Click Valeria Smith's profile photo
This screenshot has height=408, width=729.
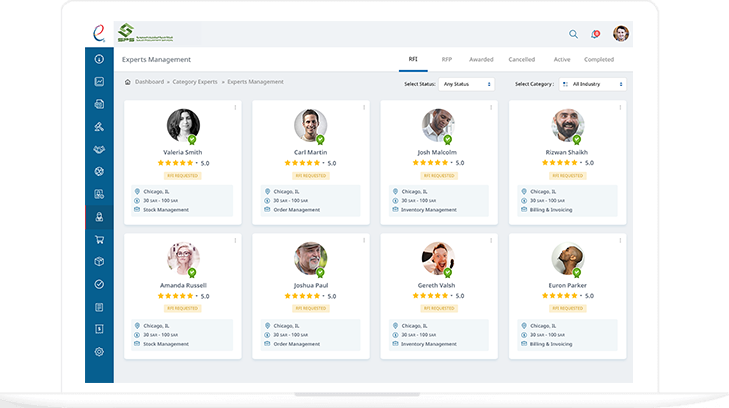coord(183,125)
